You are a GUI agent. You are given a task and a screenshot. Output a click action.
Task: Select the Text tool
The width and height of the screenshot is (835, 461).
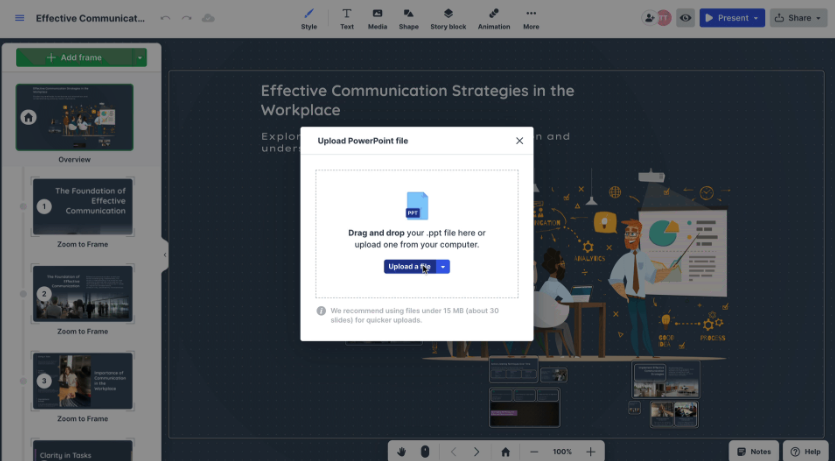pyautogui.click(x=347, y=18)
